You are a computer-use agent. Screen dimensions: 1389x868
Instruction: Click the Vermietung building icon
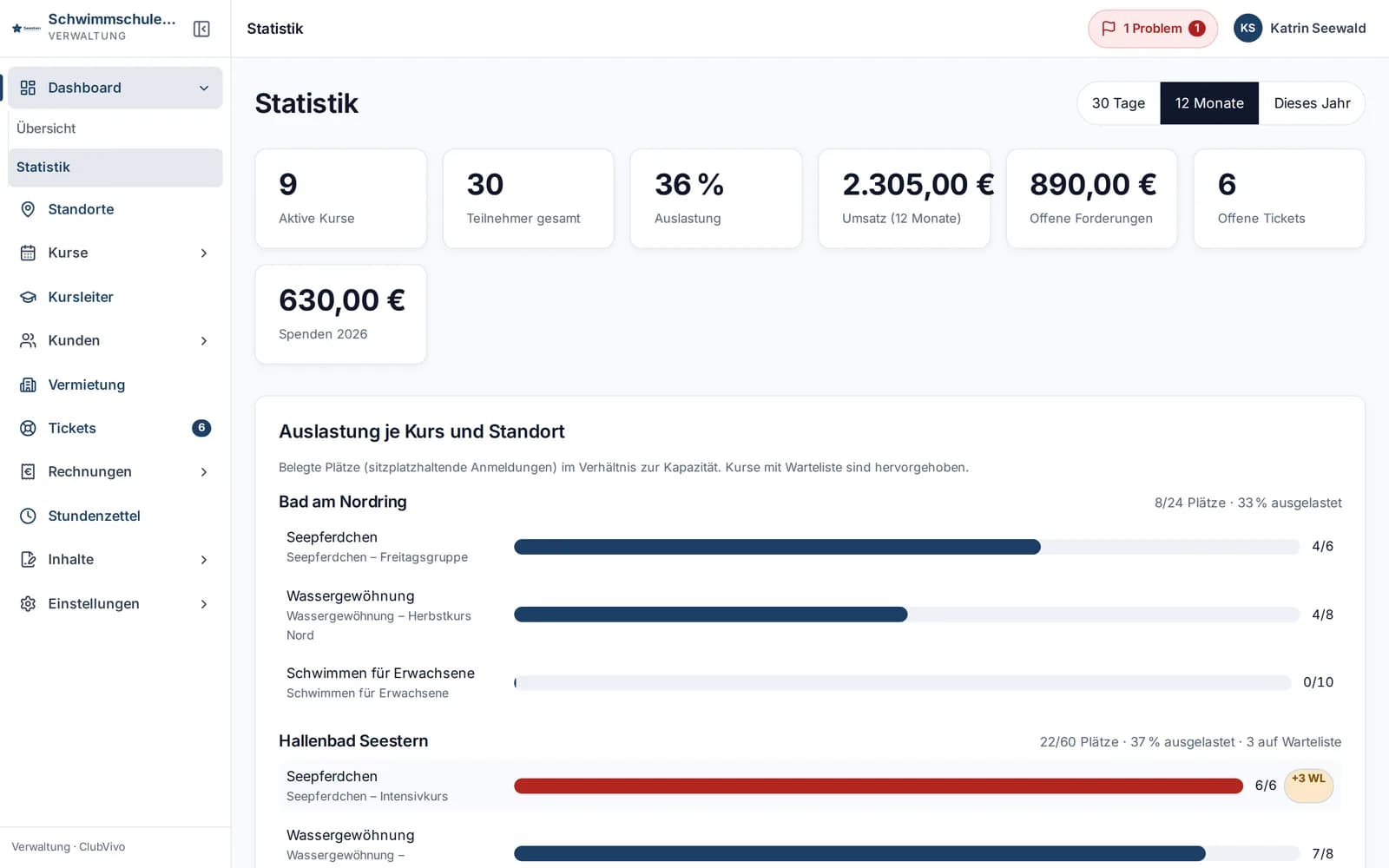coord(28,385)
